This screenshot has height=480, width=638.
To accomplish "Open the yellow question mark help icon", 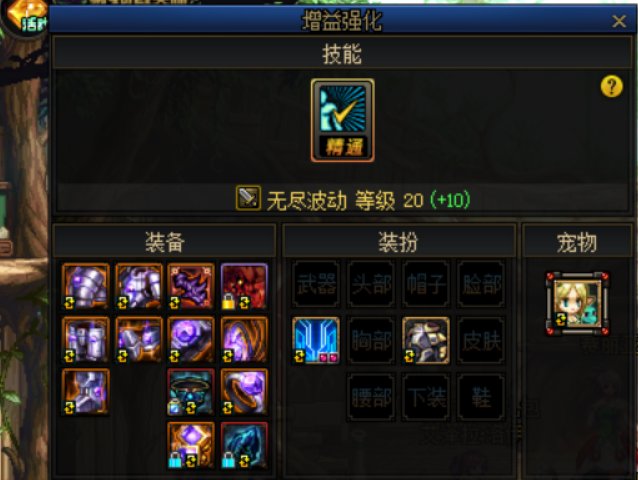I will pyautogui.click(x=612, y=86).
